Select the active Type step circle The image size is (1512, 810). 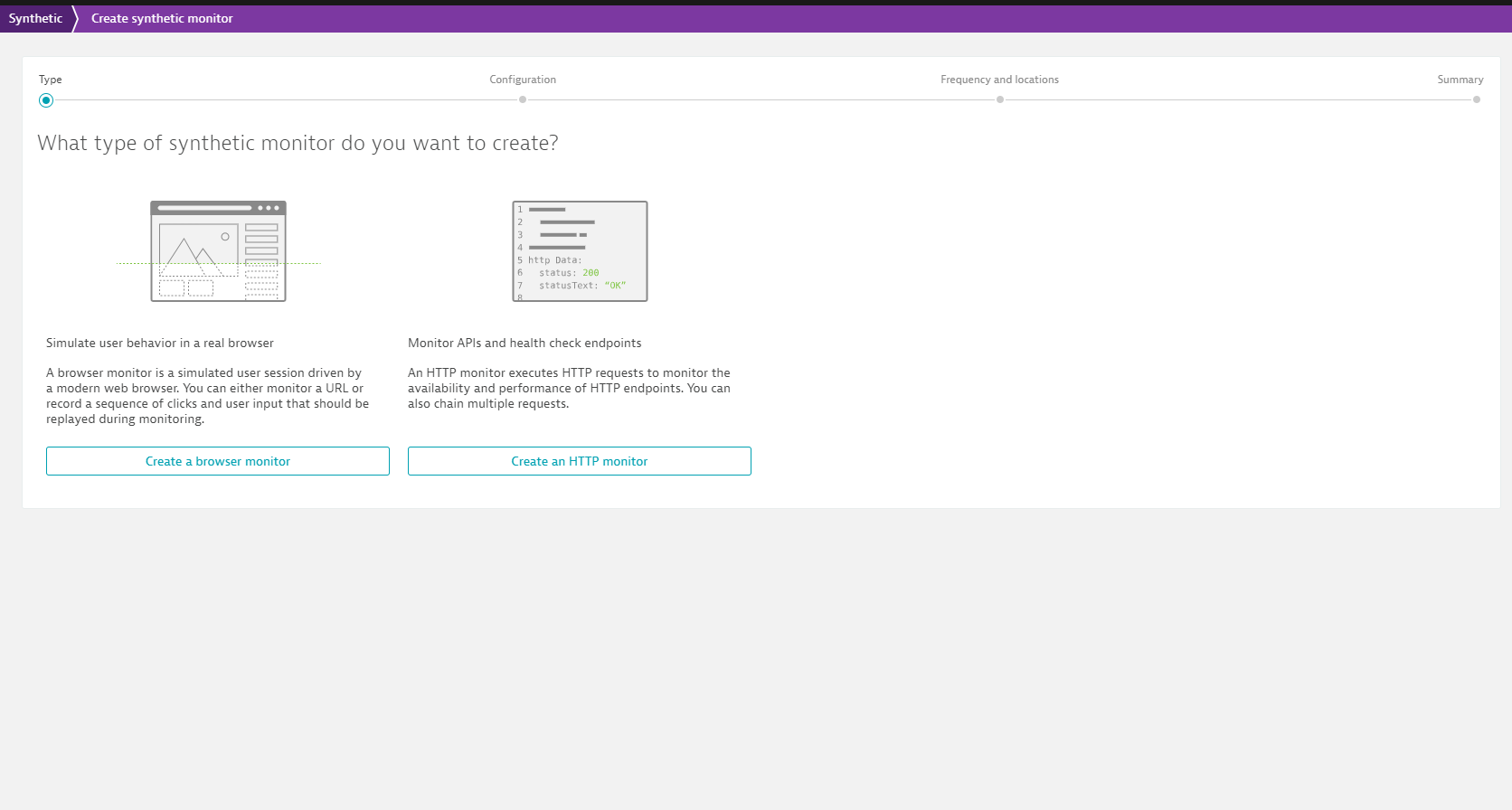tap(46, 100)
